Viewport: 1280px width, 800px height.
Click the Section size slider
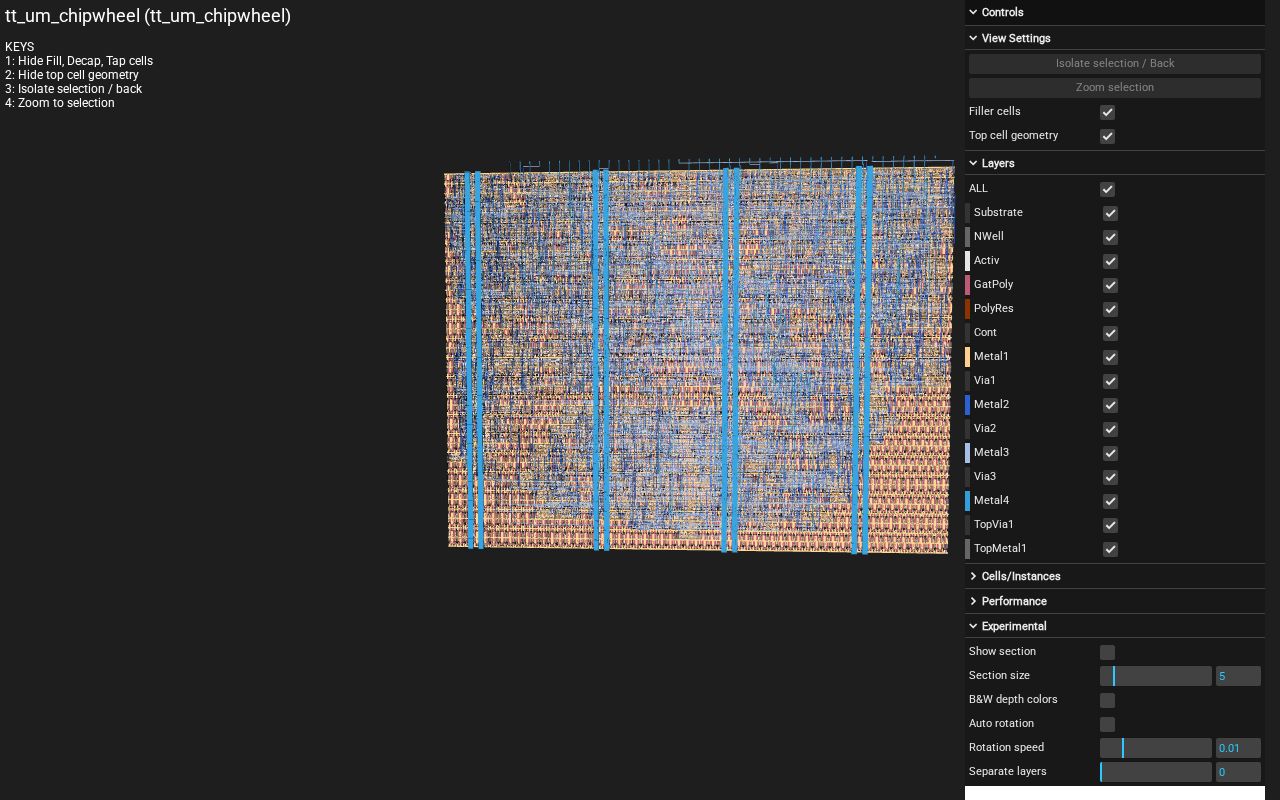point(1156,676)
